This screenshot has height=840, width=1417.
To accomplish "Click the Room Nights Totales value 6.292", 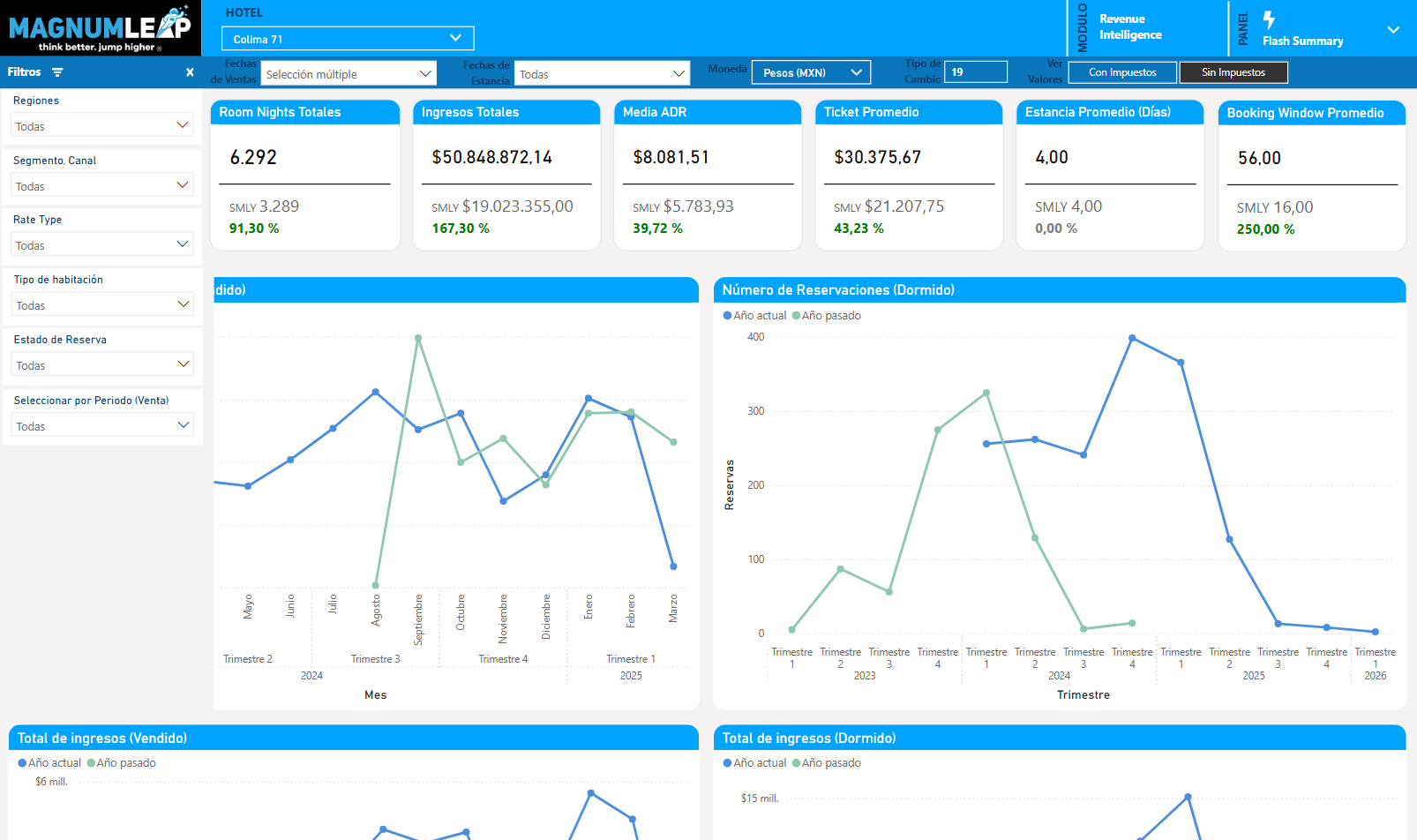I will click(253, 157).
